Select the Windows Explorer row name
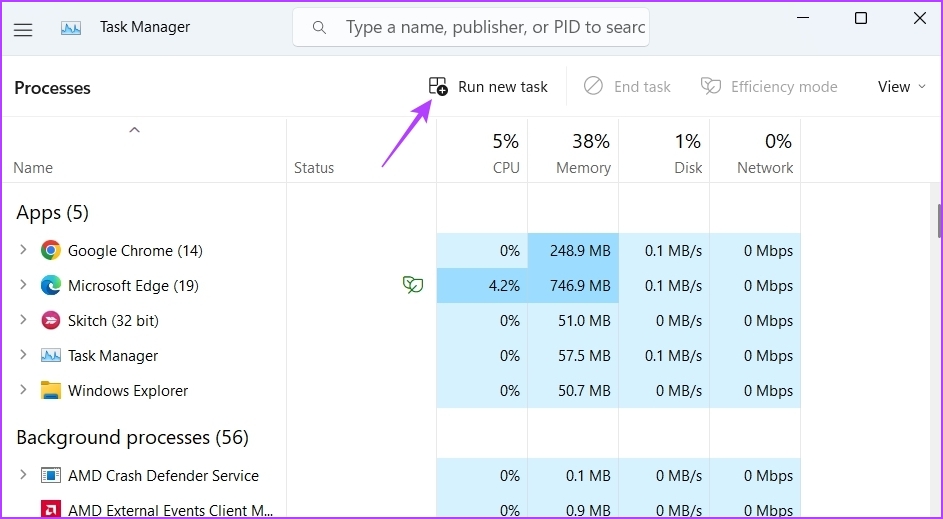The height and width of the screenshot is (519, 943). point(127,391)
